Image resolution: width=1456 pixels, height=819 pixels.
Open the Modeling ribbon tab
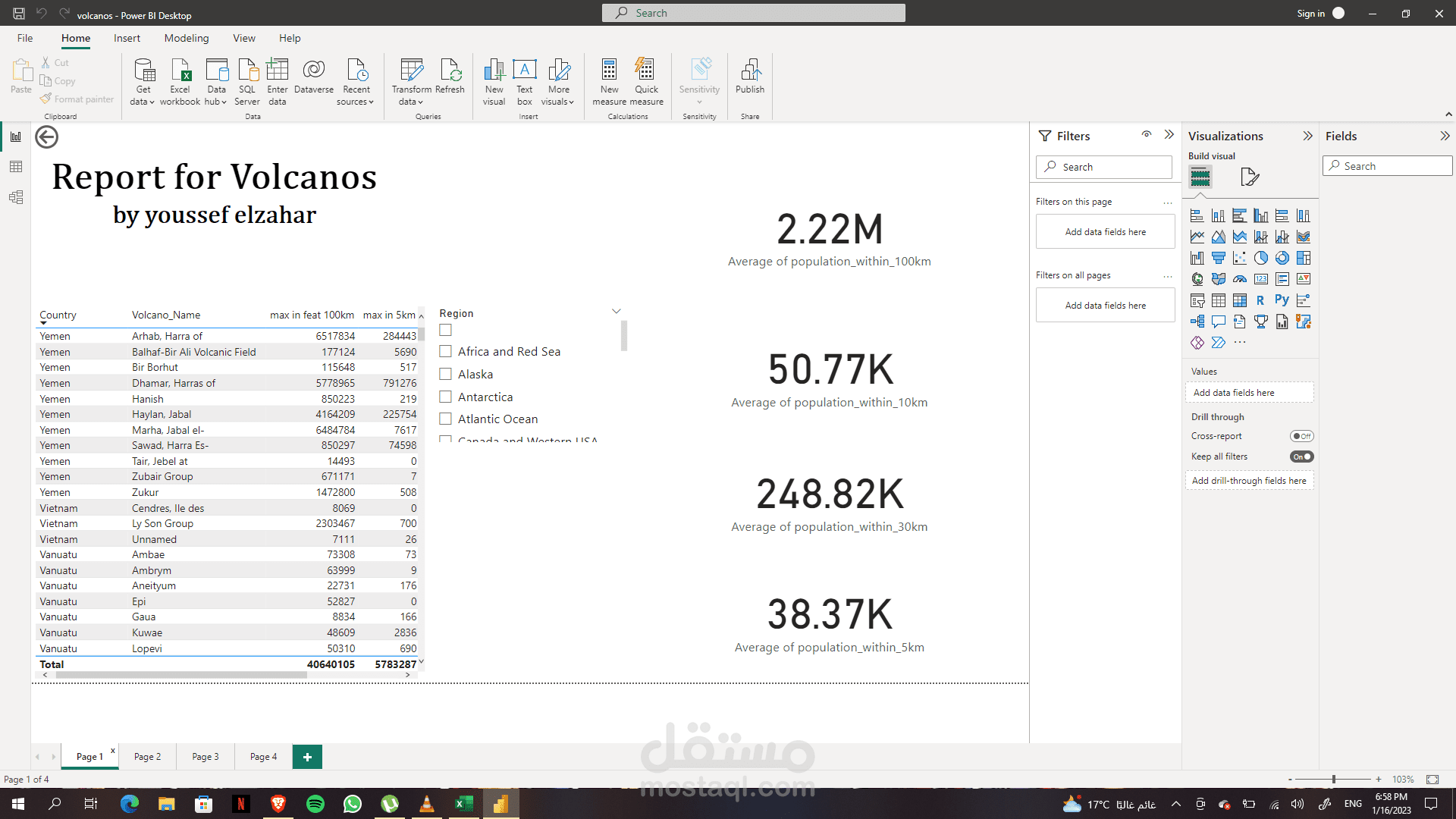[187, 38]
